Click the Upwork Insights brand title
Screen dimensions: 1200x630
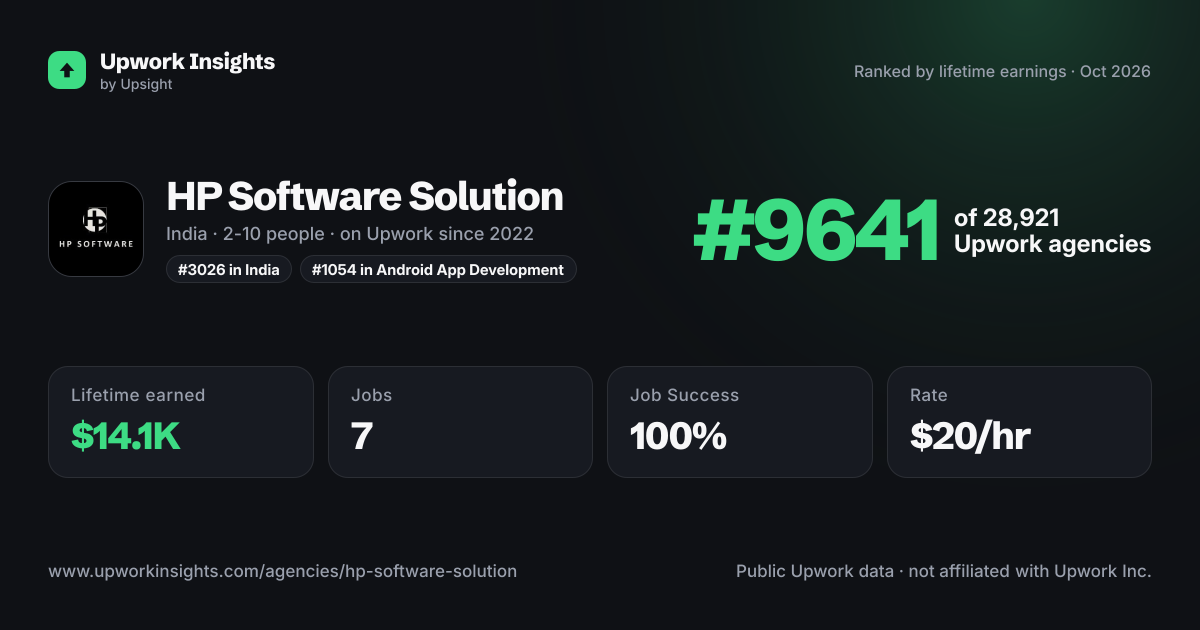[187, 61]
